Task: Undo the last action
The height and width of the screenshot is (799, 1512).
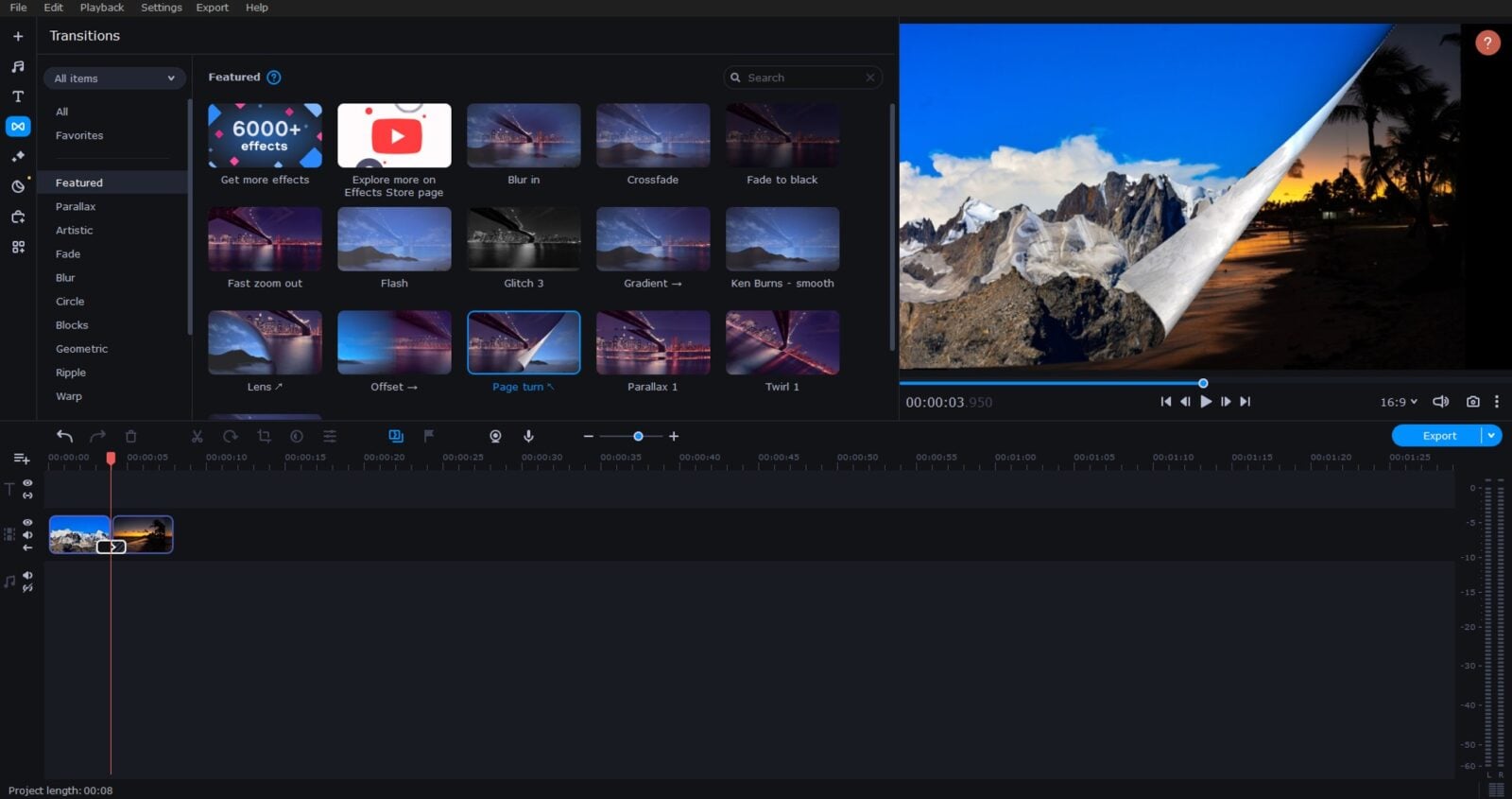Action: tap(64, 436)
